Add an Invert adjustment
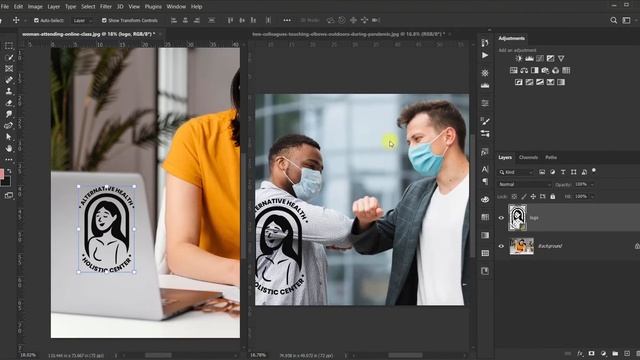Screen dimensions: 640x360 519,82
